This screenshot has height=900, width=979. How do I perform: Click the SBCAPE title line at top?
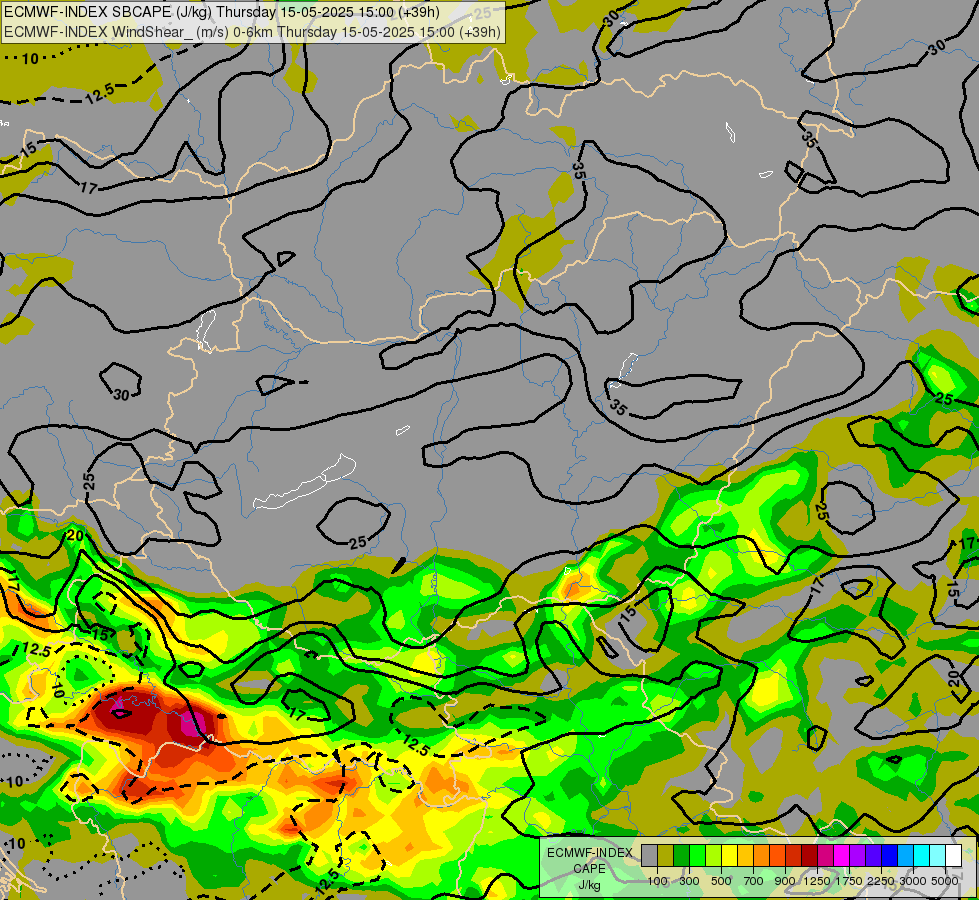click(222, 12)
